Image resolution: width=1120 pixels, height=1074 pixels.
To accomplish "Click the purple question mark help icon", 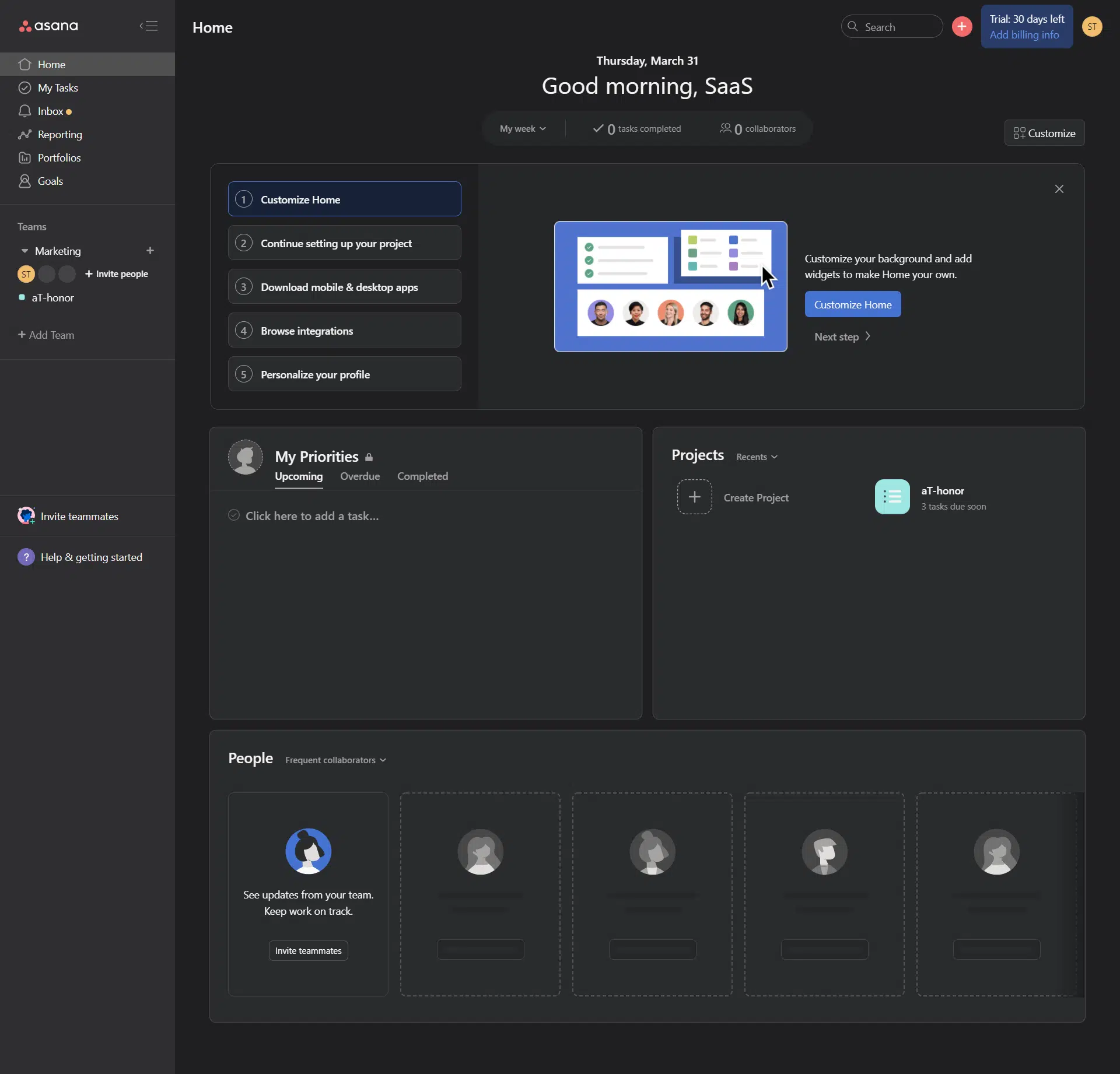I will [x=26, y=557].
